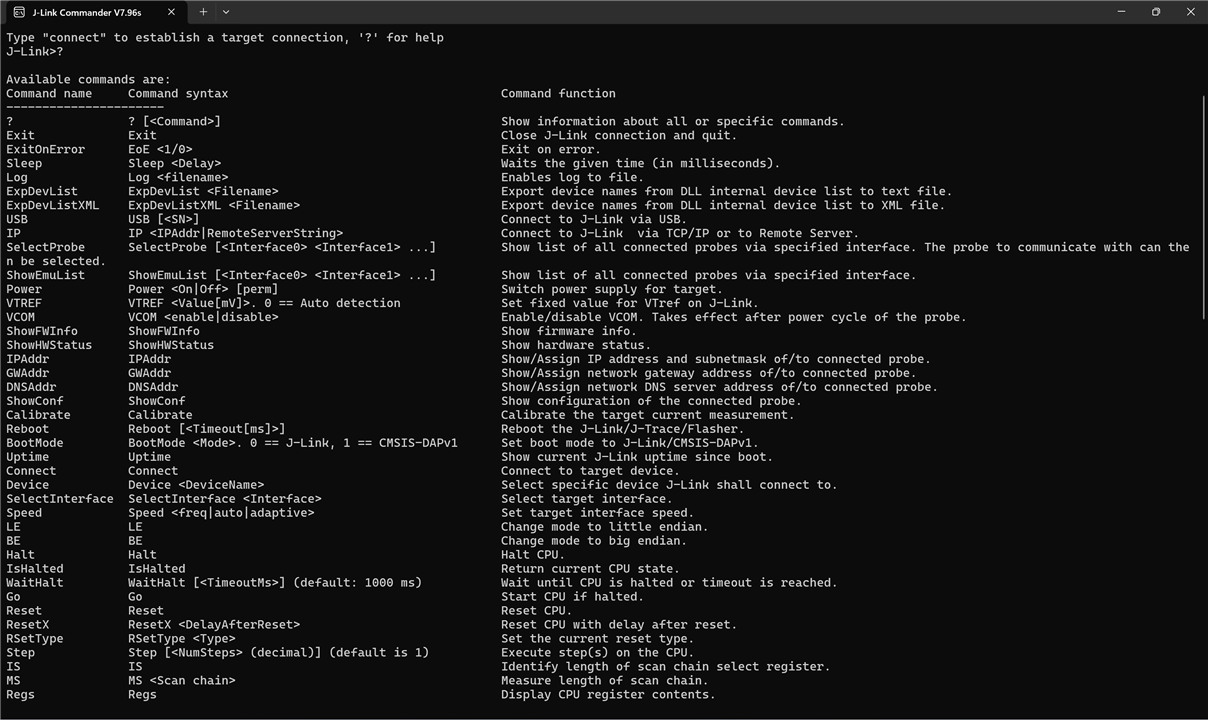Select the J-Link Commander V7.96s tab
The width and height of the screenshot is (1208, 720).
pos(86,12)
